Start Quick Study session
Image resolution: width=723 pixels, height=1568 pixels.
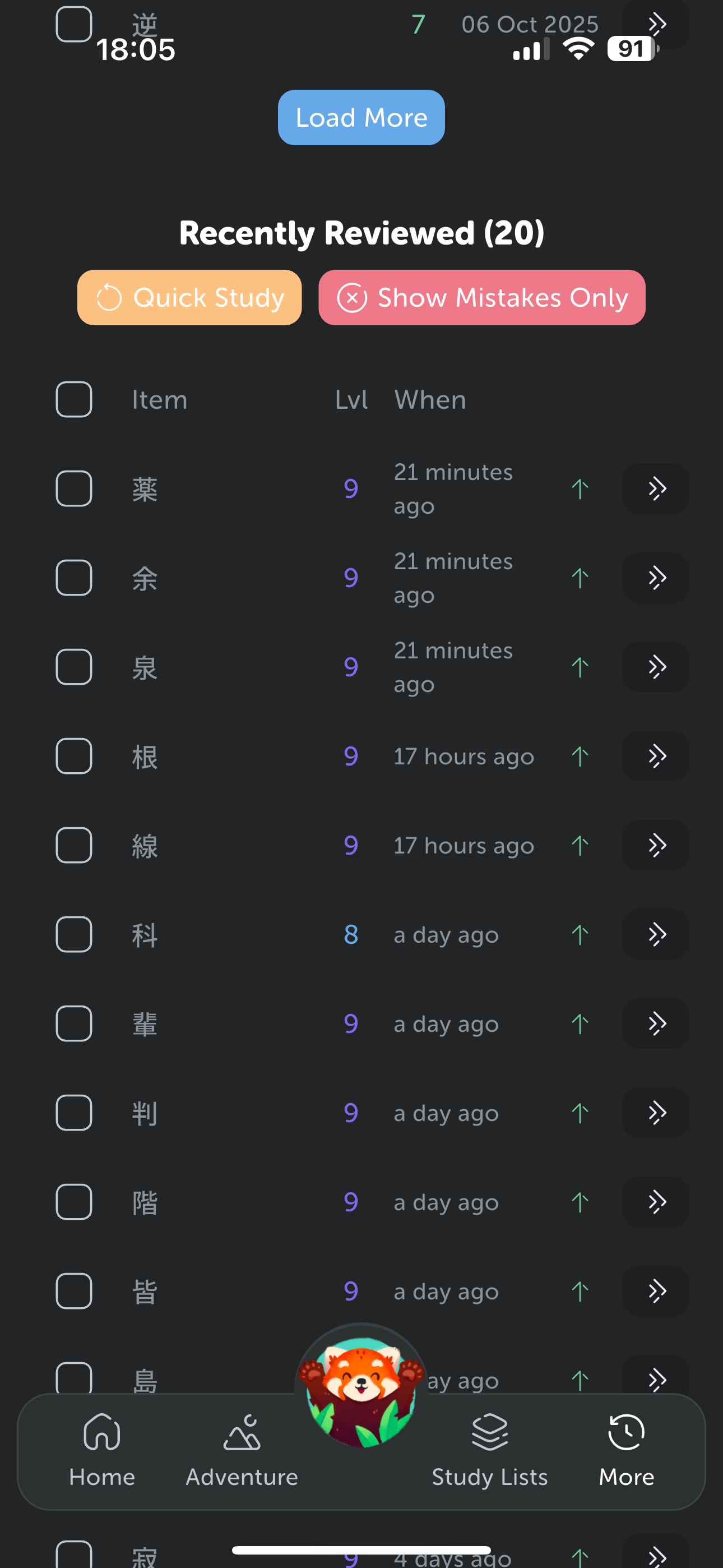tap(189, 298)
